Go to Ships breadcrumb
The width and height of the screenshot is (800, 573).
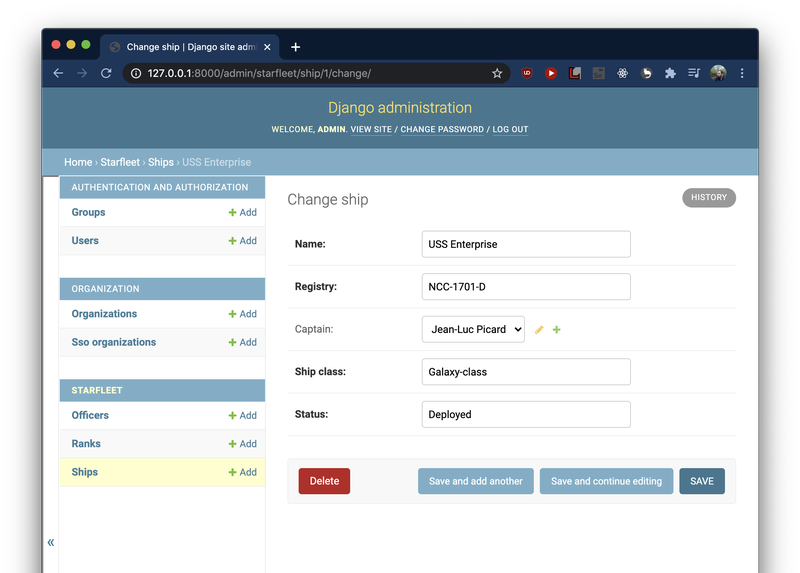pyautogui.click(x=161, y=162)
